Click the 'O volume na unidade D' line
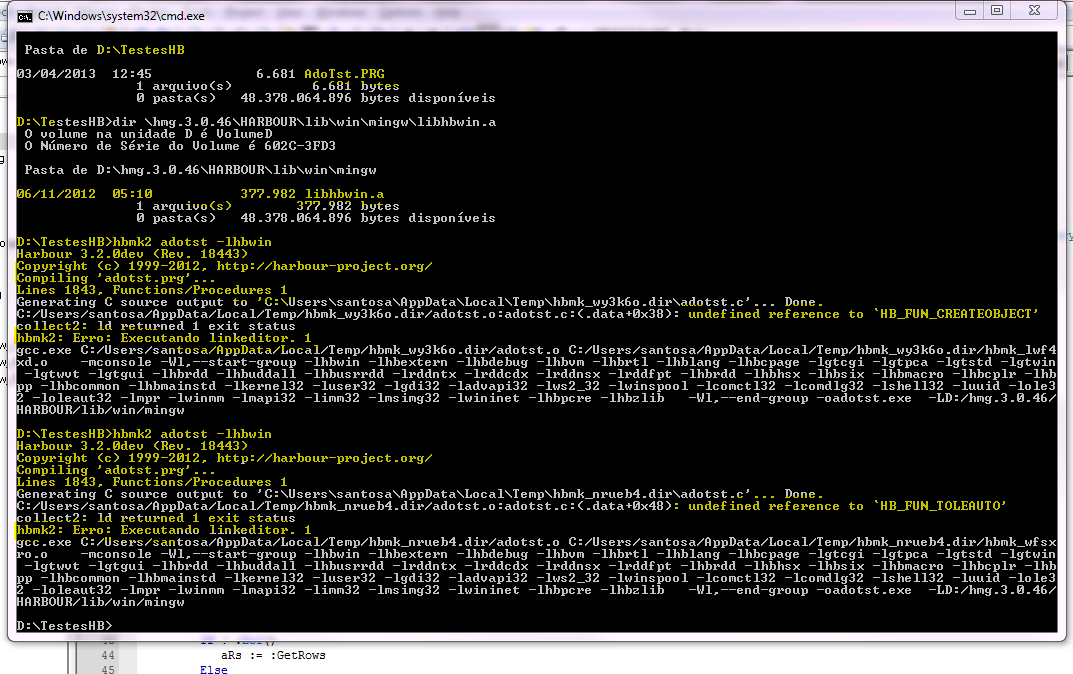1073x674 pixels. pyautogui.click(x=148, y=134)
